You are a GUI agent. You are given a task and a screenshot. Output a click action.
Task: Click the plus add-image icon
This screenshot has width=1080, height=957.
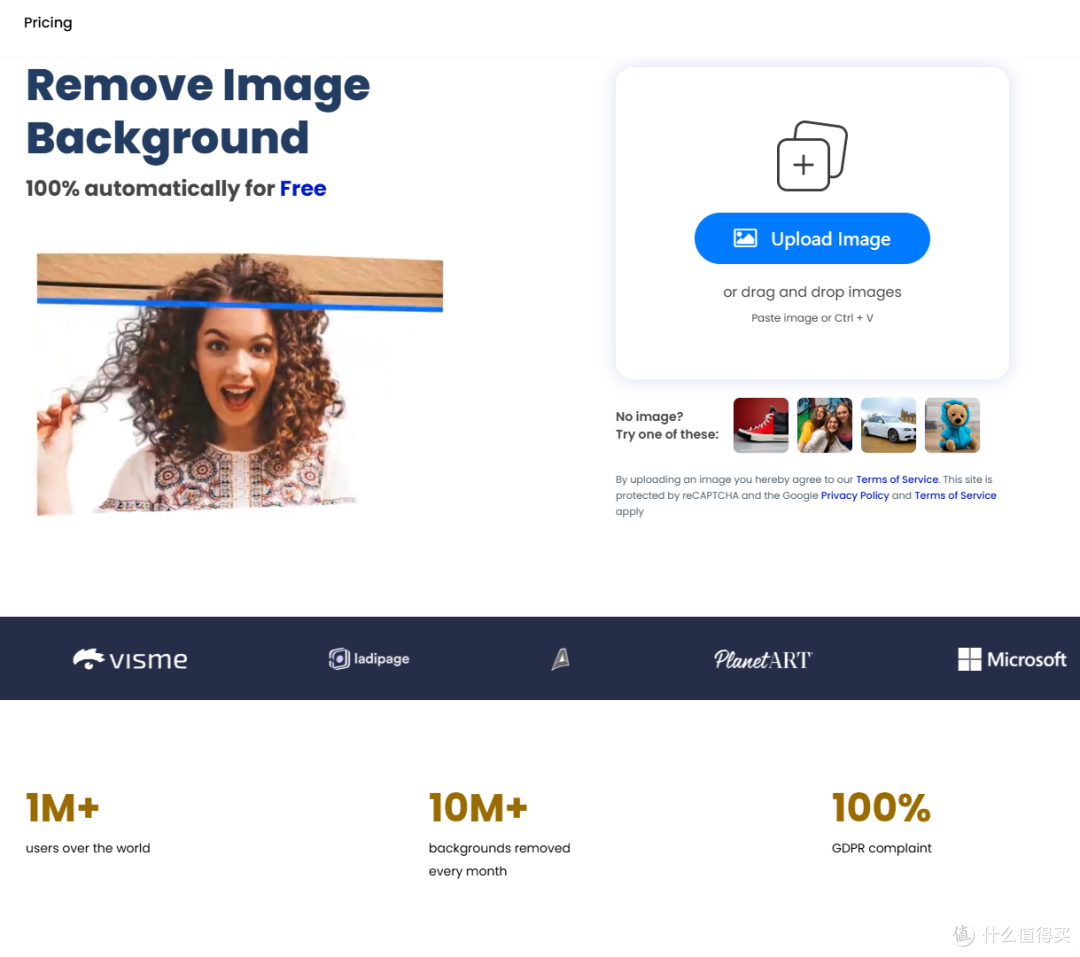pos(812,156)
